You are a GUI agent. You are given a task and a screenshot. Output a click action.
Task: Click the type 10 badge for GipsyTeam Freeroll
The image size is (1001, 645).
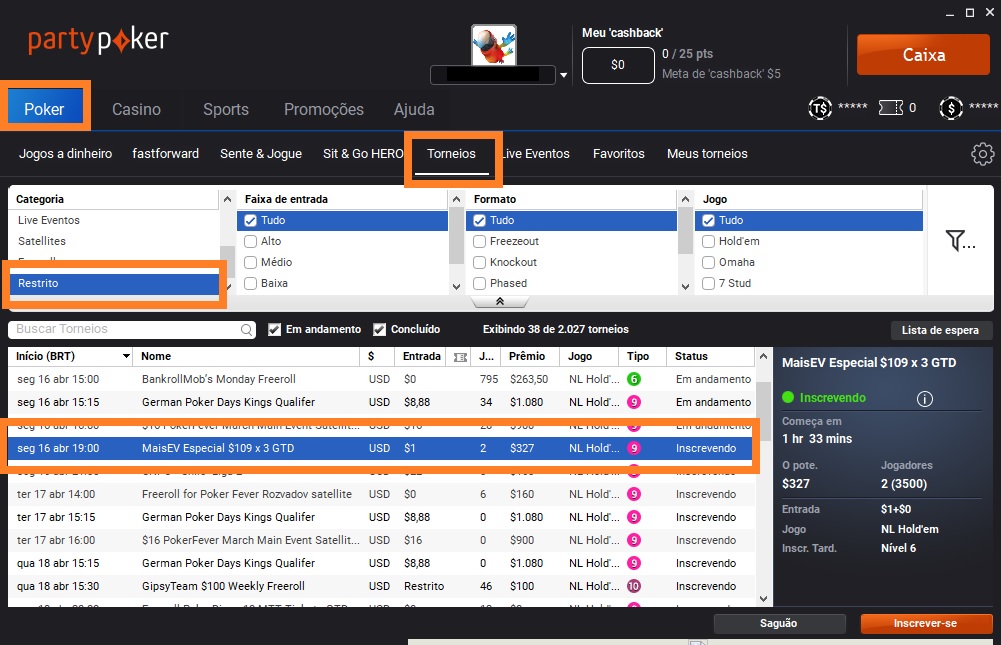point(633,586)
